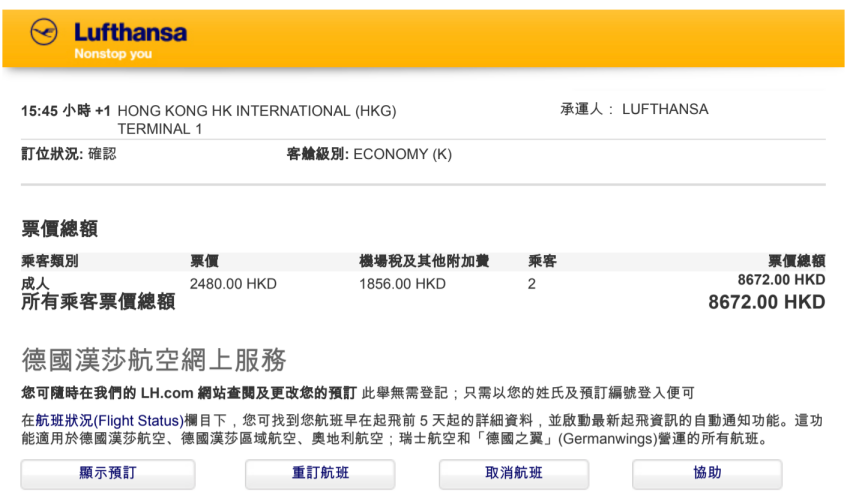Select the carrier value LUFTHANSA

(665, 109)
